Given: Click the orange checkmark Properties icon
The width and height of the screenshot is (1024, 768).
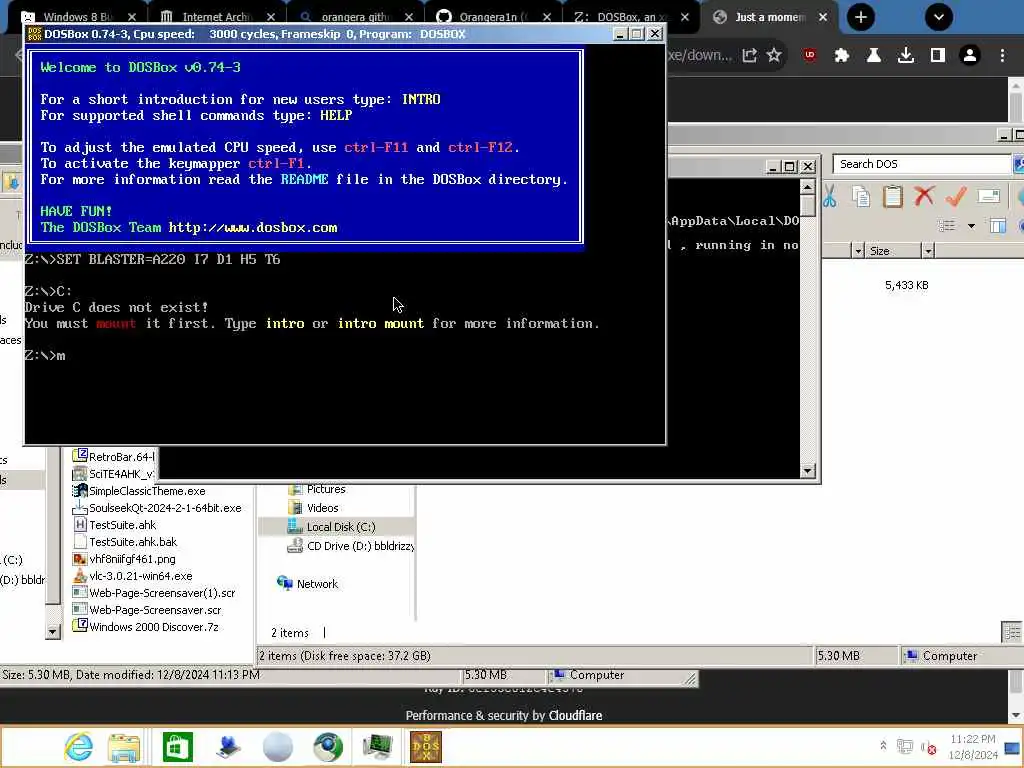Looking at the screenshot, I should [x=956, y=196].
